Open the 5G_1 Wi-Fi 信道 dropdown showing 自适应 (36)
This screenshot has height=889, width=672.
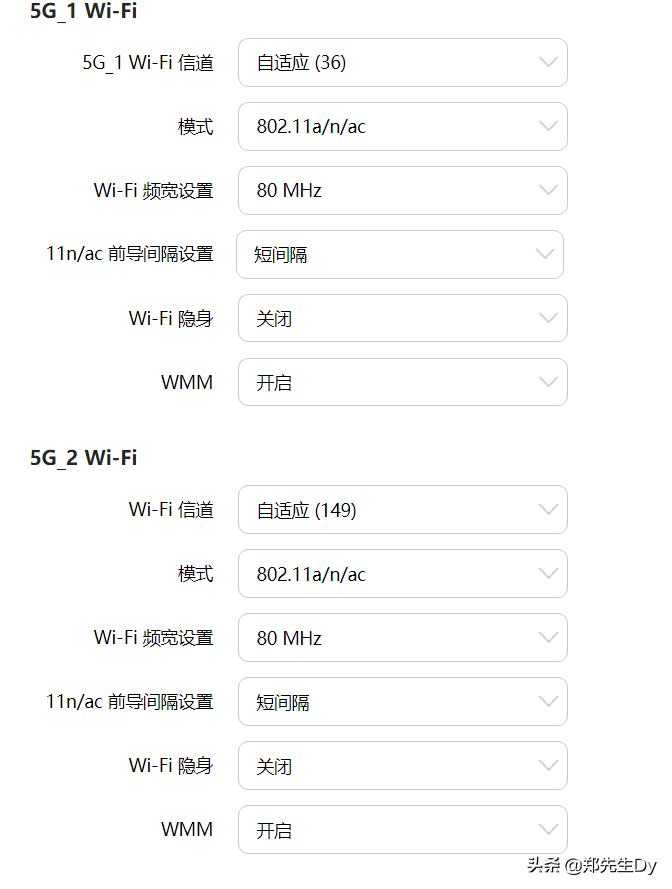[x=402, y=62]
